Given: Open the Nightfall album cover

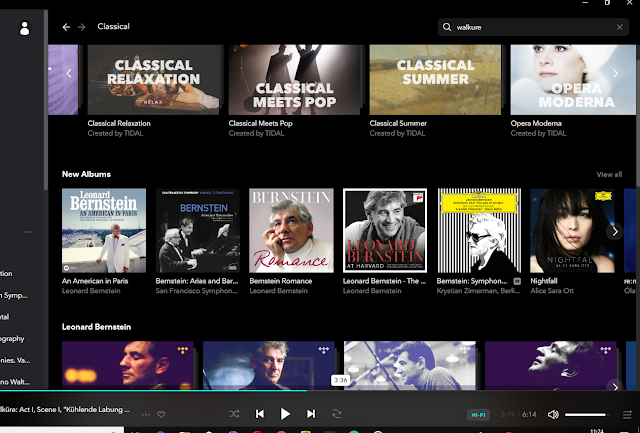Looking at the screenshot, I should [572, 230].
